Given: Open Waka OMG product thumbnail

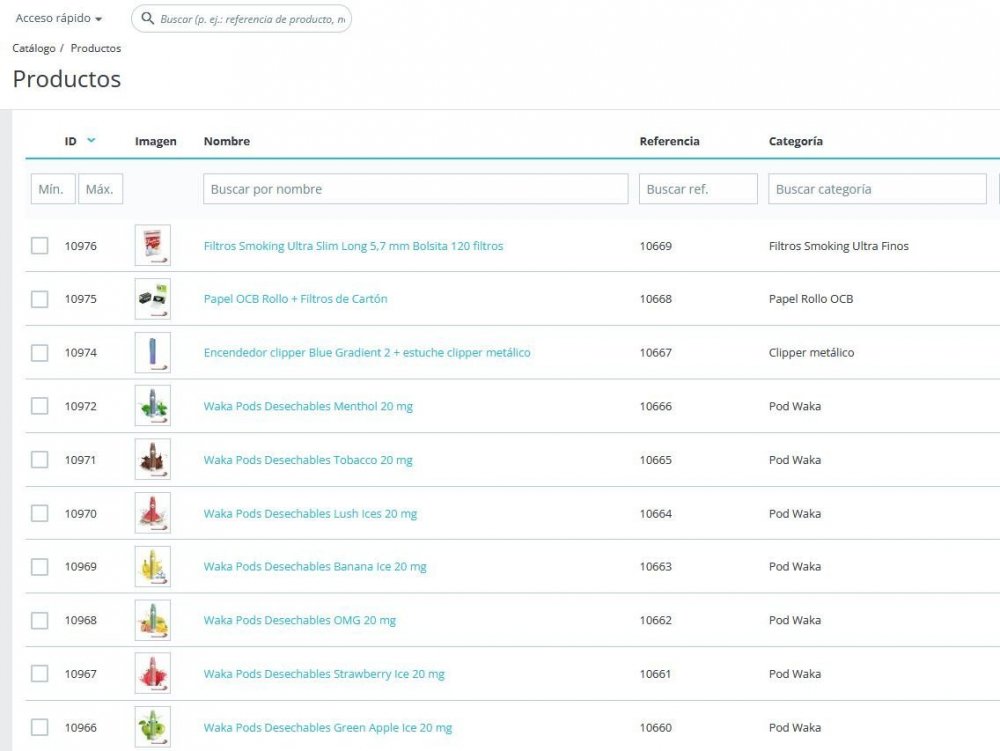Looking at the screenshot, I should pos(152,620).
